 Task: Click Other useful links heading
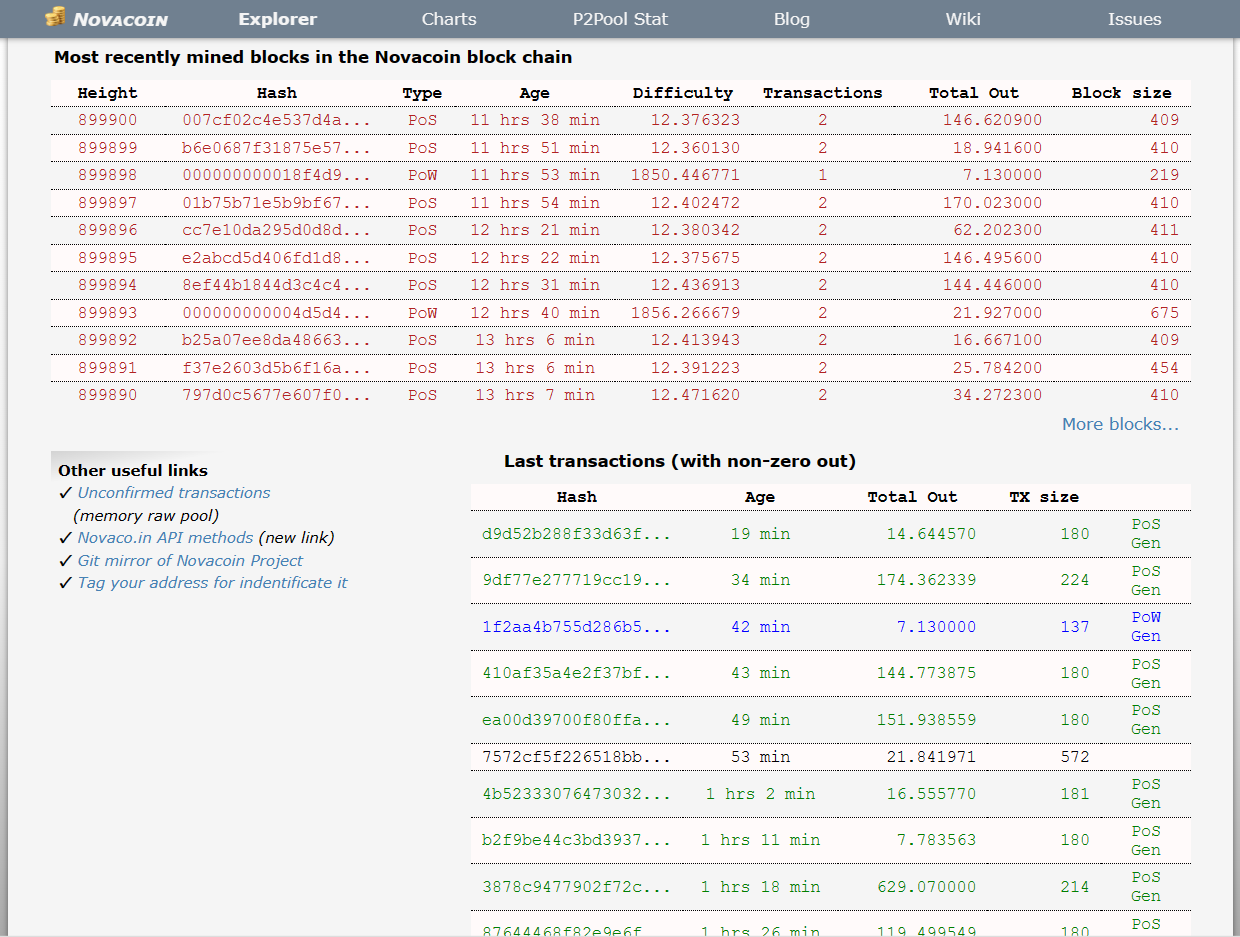tap(133, 470)
